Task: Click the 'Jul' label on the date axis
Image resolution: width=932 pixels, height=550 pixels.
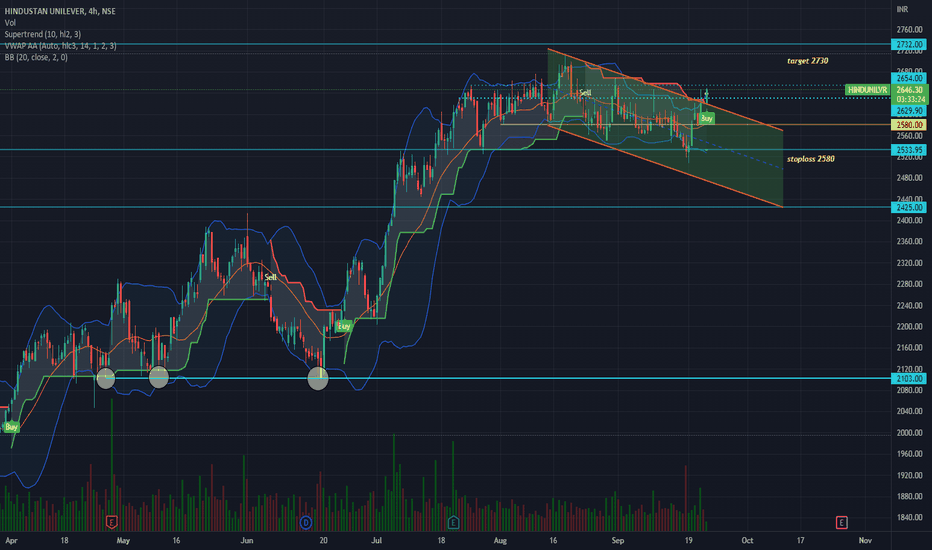Action: point(376,540)
